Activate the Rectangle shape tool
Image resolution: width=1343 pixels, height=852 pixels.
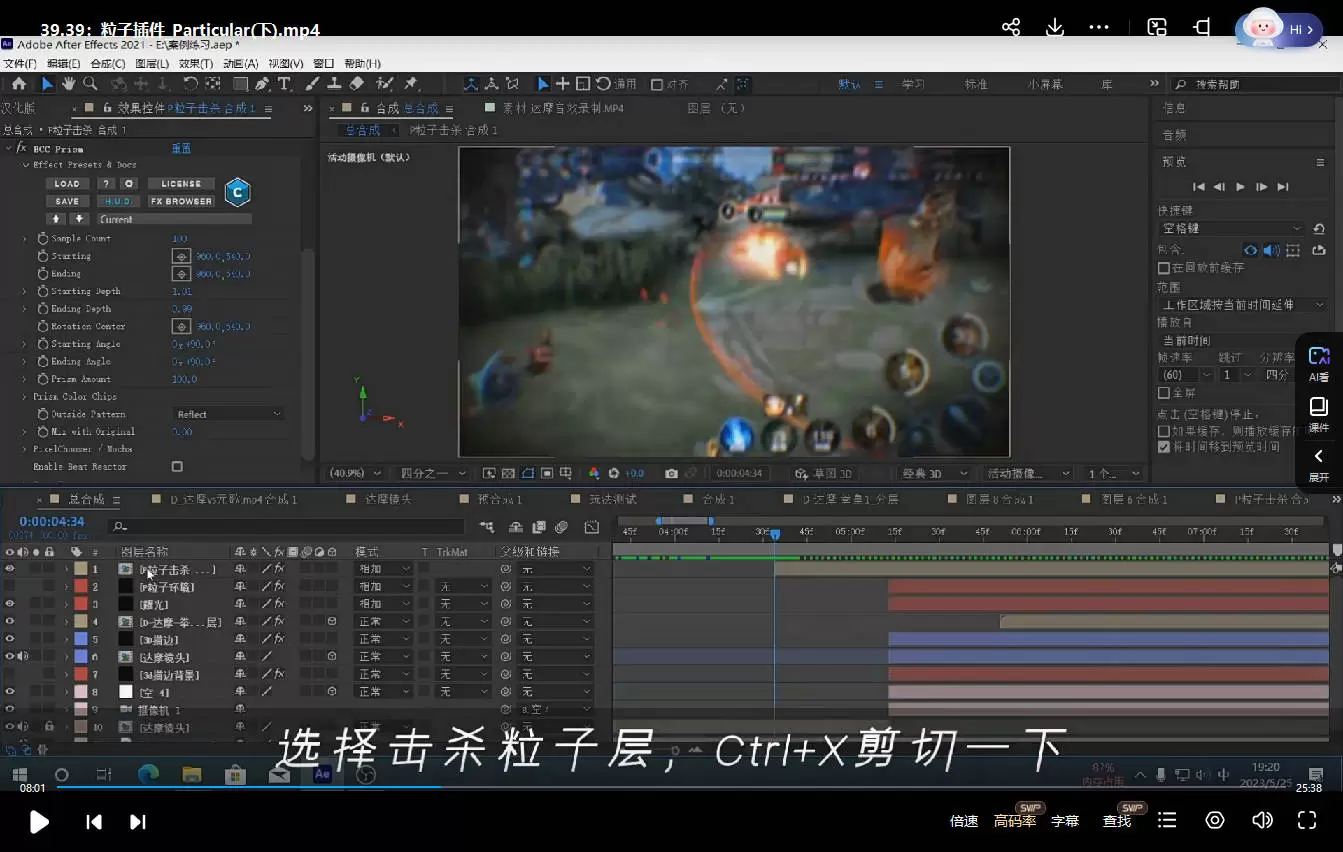[240, 84]
